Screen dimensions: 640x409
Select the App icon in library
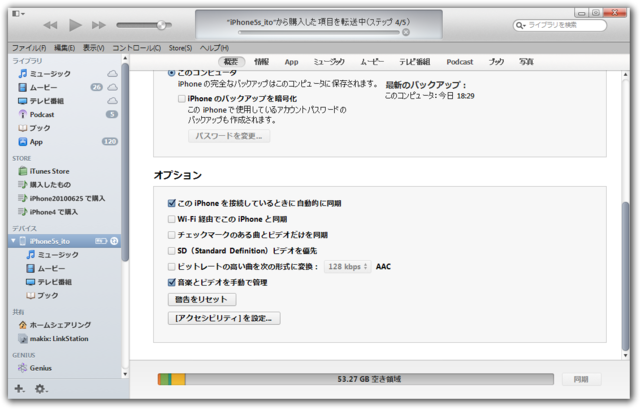(23, 142)
